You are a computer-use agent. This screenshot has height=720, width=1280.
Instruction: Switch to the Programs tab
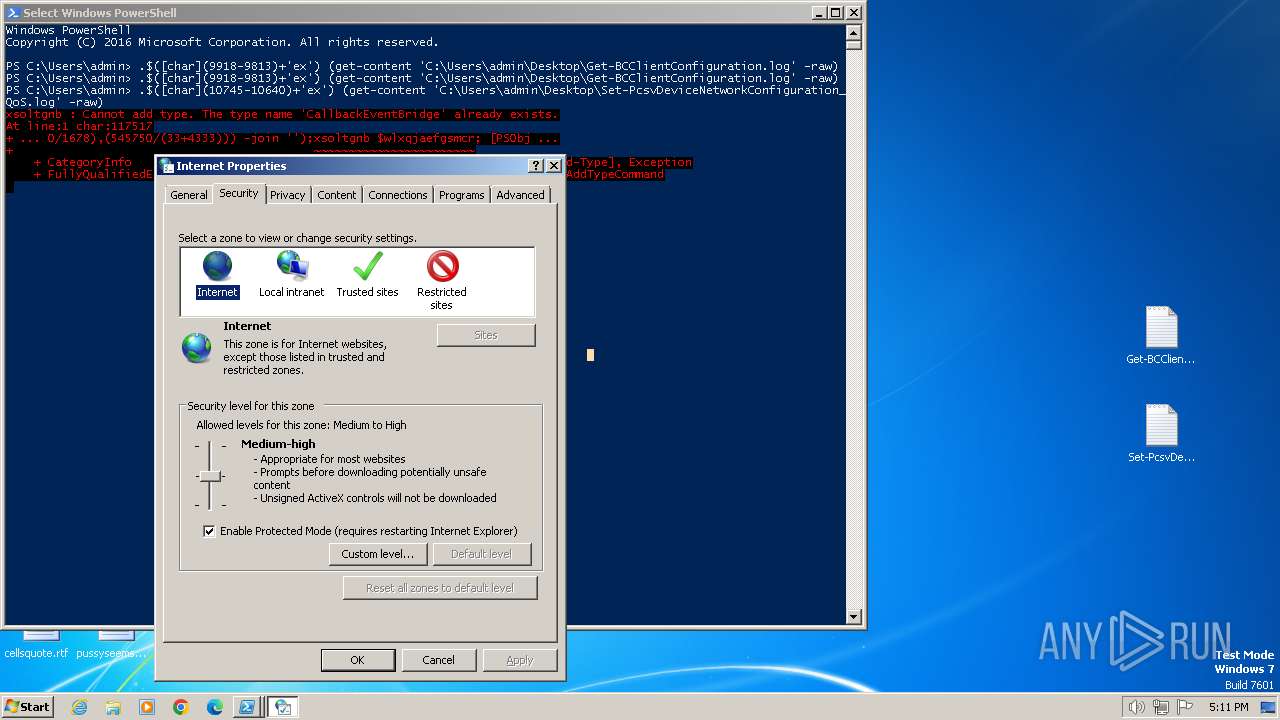pos(462,195)
